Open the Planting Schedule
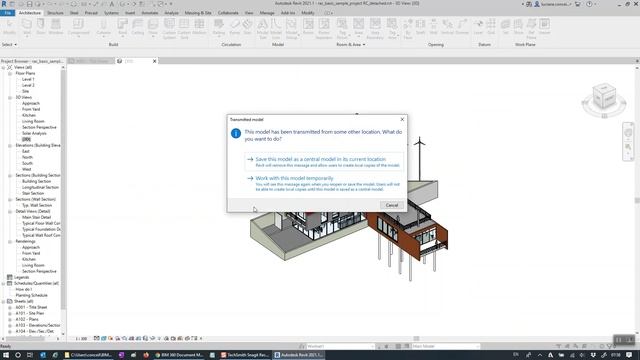 click(31, 295)
